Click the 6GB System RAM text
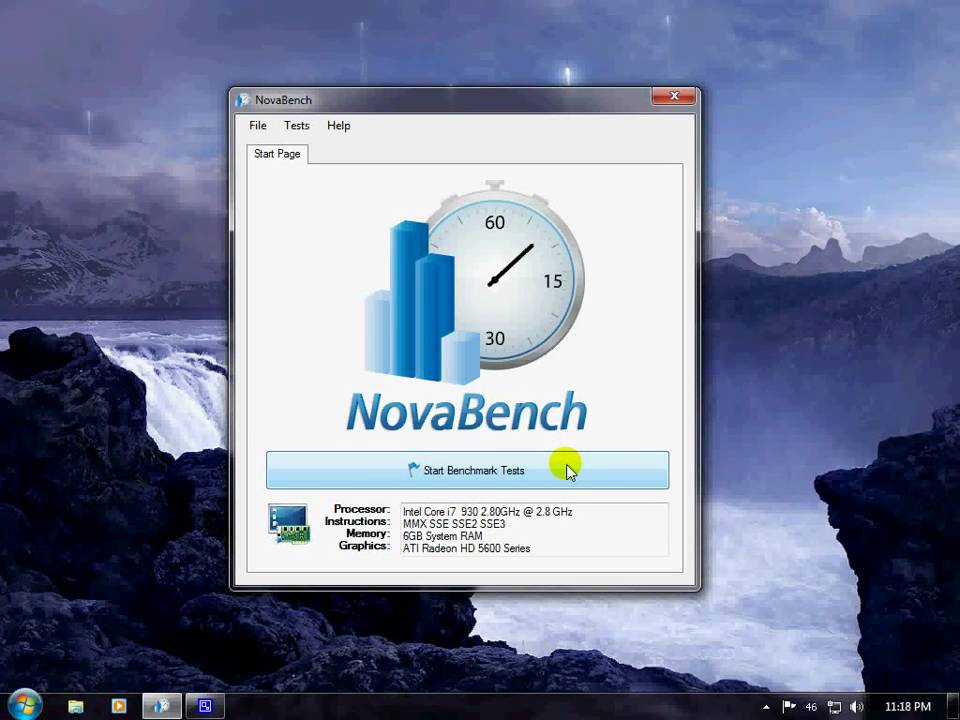 click(442, 536)
